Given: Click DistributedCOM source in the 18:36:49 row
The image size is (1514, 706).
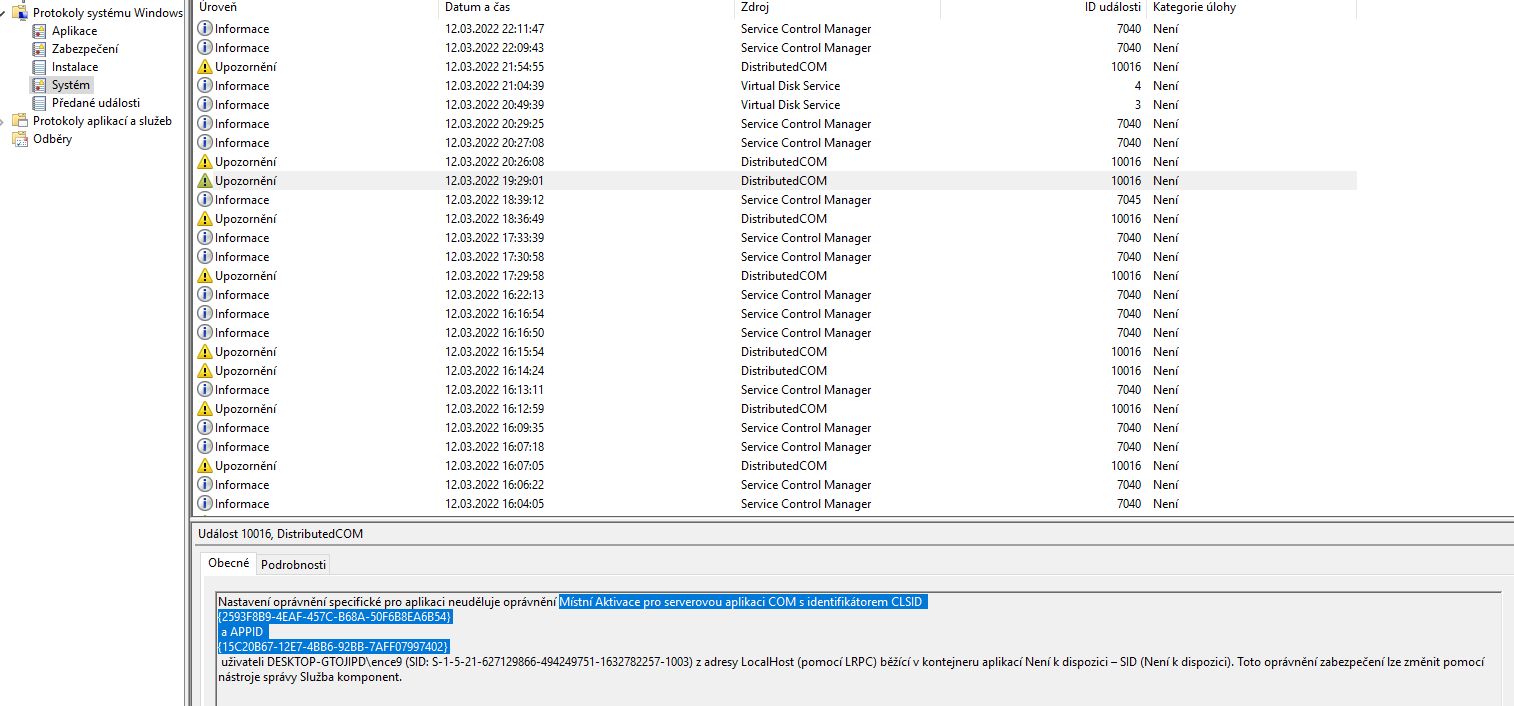Looking at the screenshot, I should click(x=784, y=219).
